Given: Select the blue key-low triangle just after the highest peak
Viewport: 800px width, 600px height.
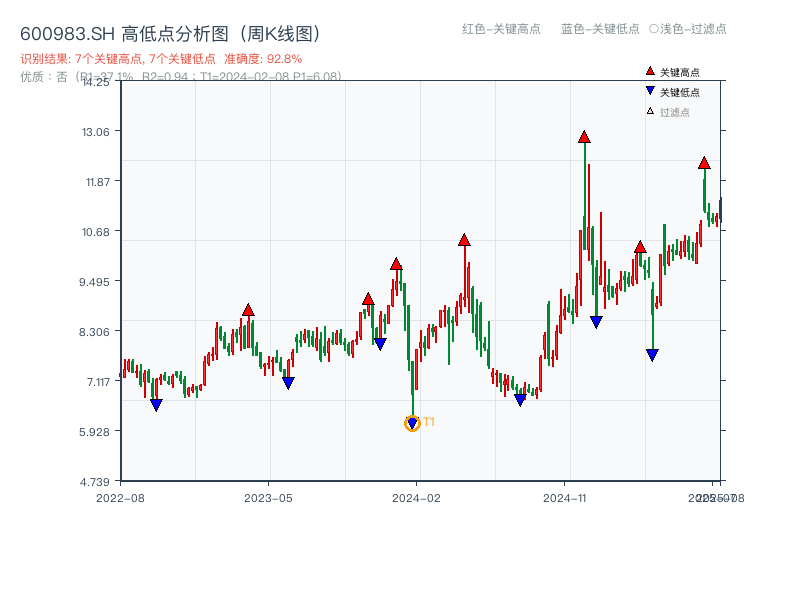Looking at the screenshot, I should click(596, 322).
